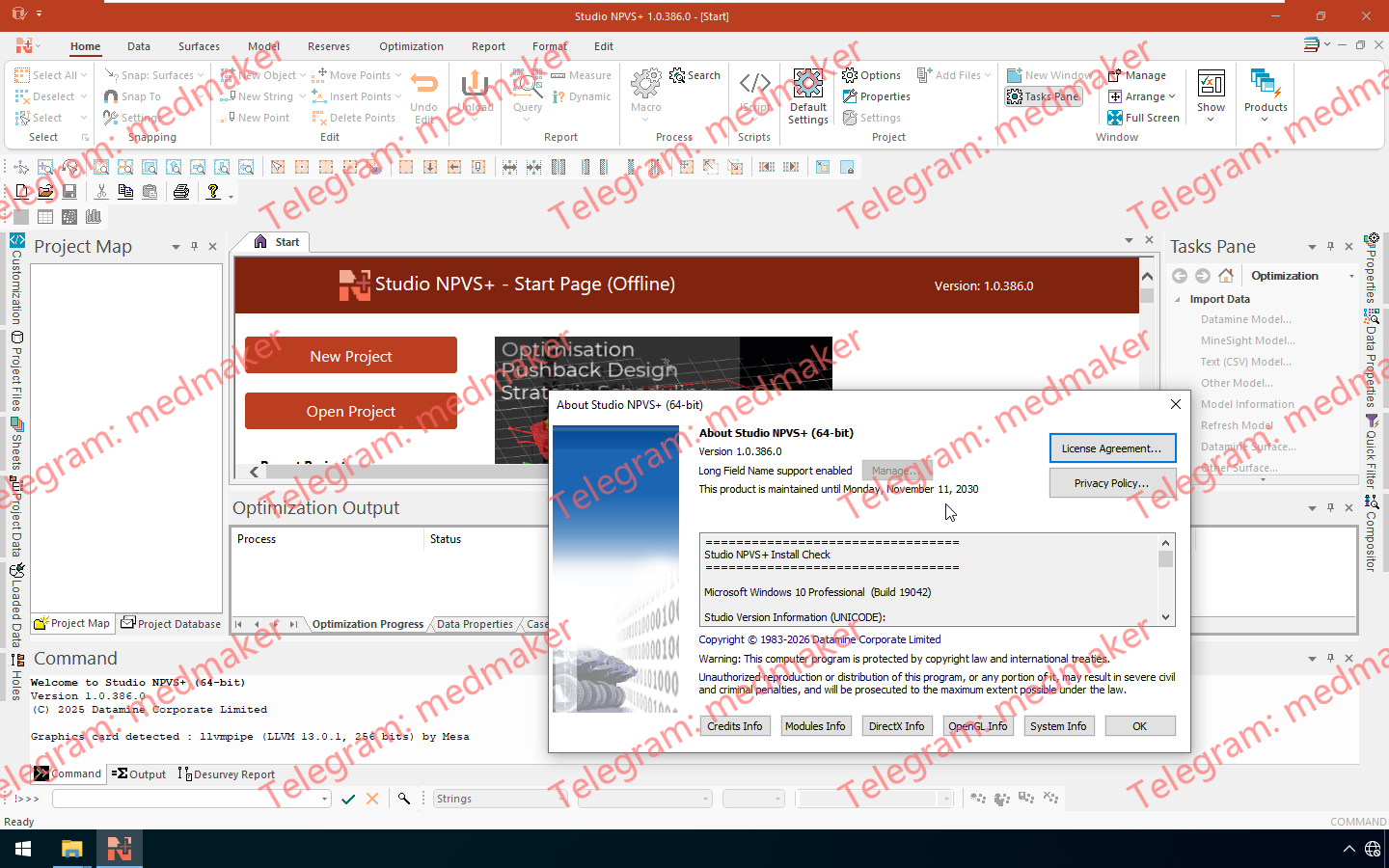Open the Project Map panel dropdown arrow

point(176,246)
